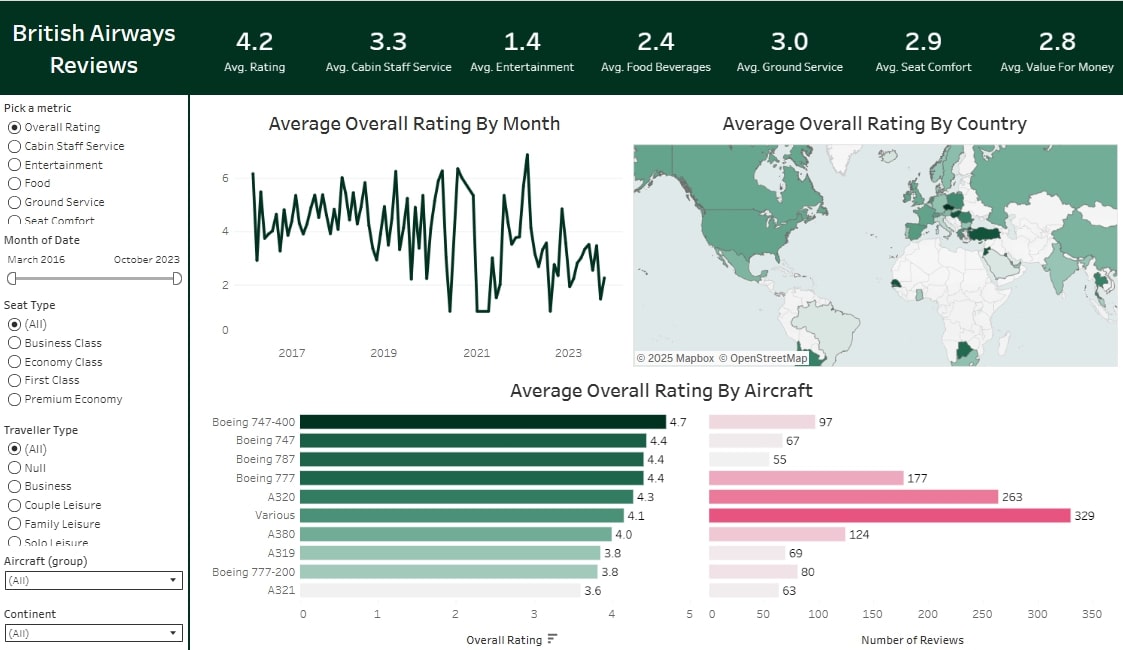Choose Entertainment as the metric

click(x=14, y=165)
